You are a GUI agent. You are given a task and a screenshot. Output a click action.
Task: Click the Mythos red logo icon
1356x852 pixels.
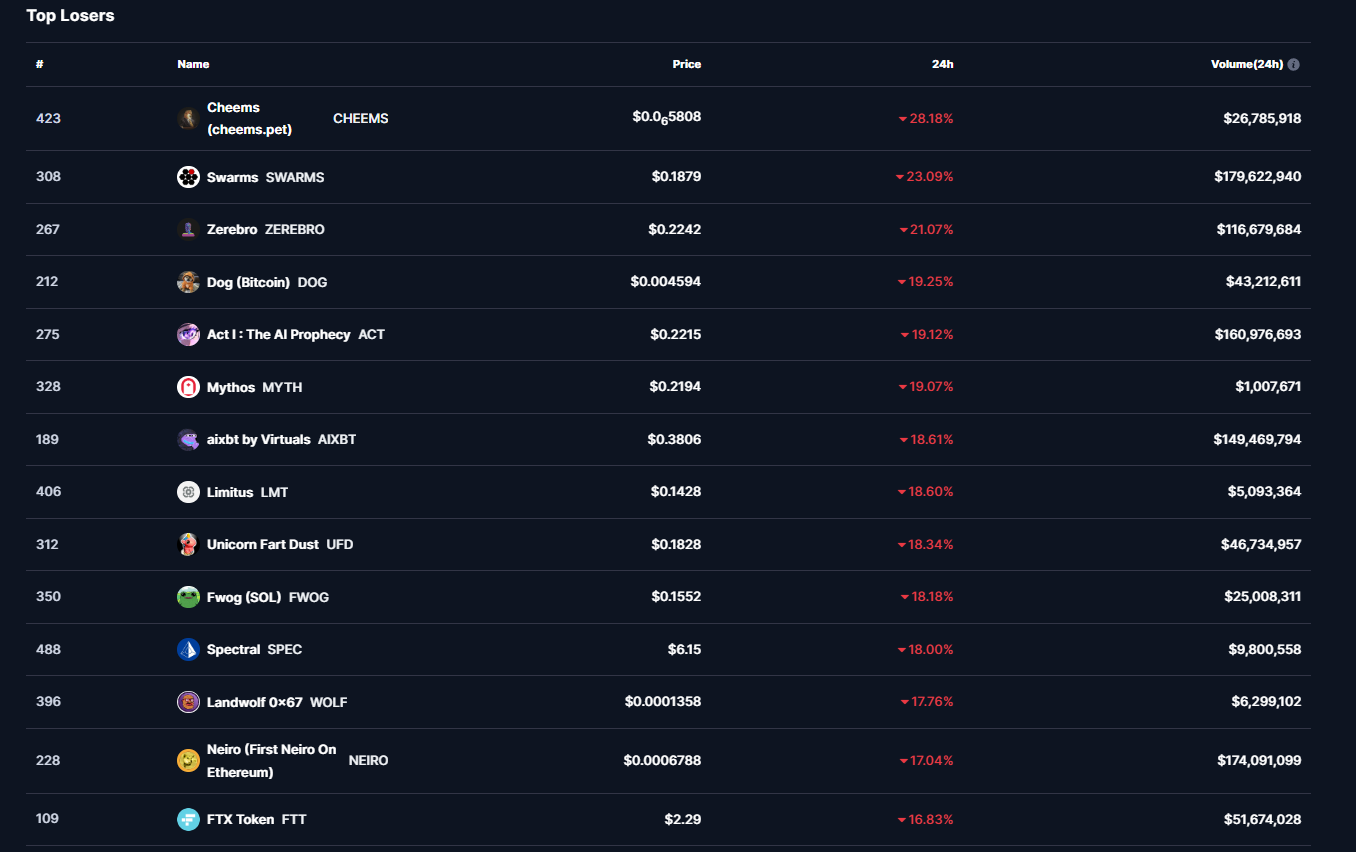[188, 387]
